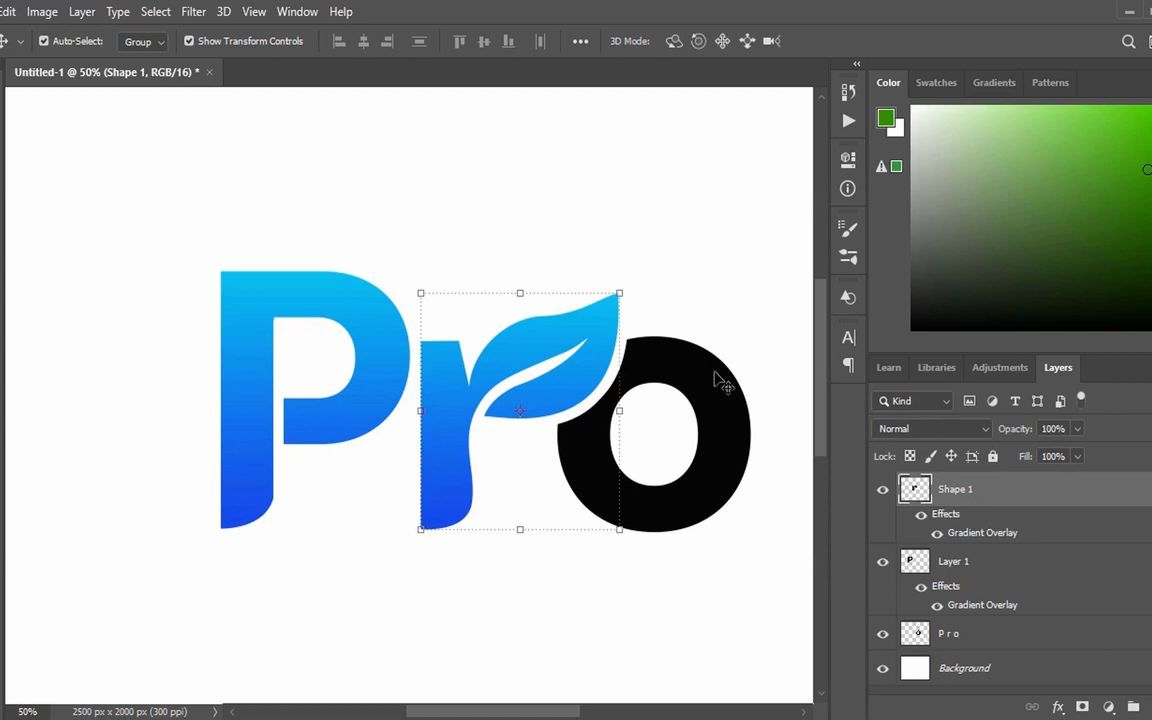Open the Normal blend mode dropdown
The image size is (1152, 720).
point(932,428)
